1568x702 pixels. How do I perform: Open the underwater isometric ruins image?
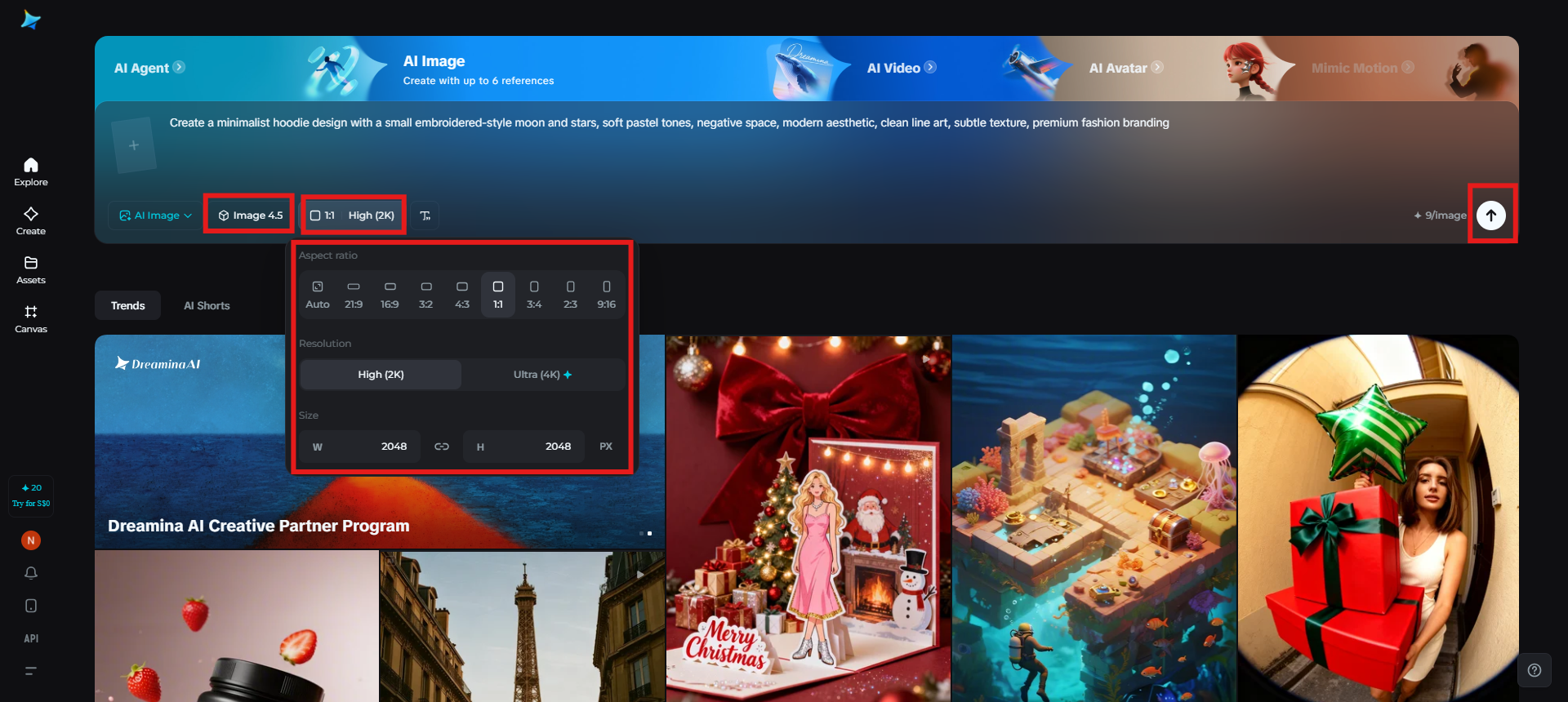point(1094,518)
